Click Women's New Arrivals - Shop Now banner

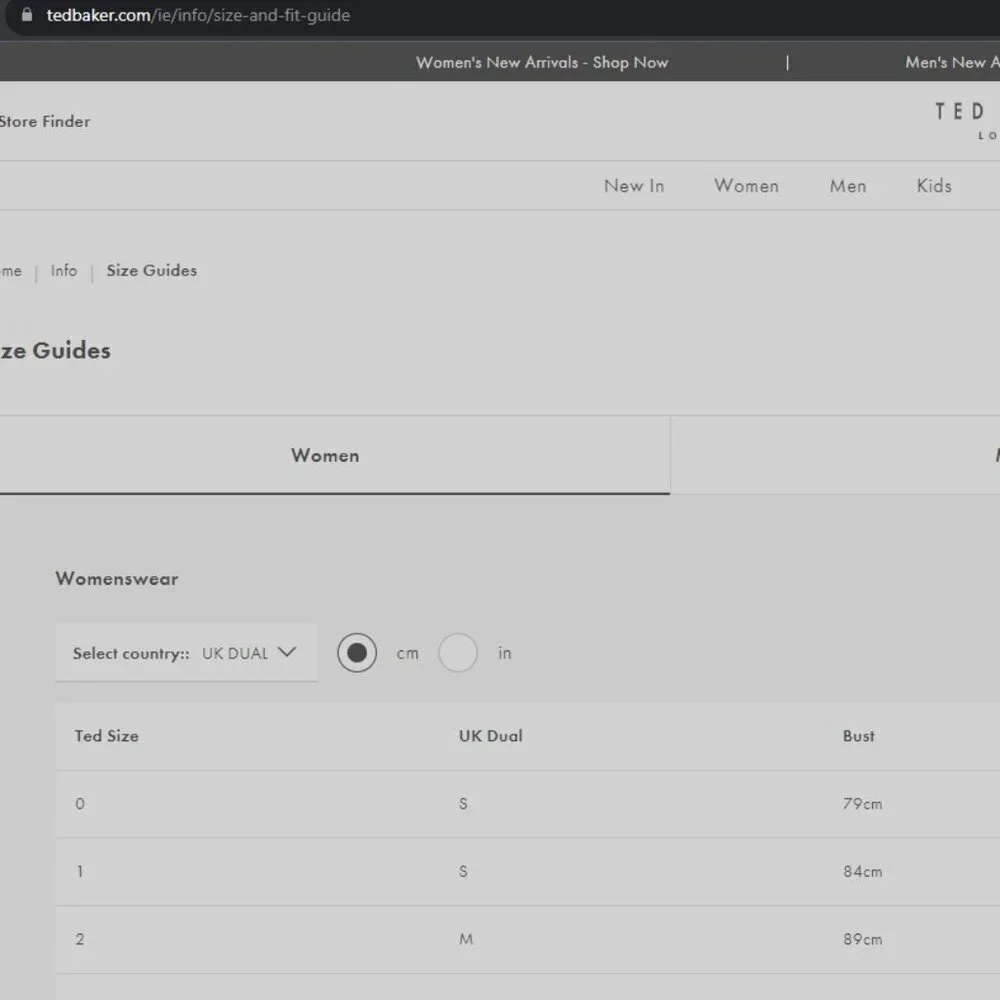pos(542,62)
